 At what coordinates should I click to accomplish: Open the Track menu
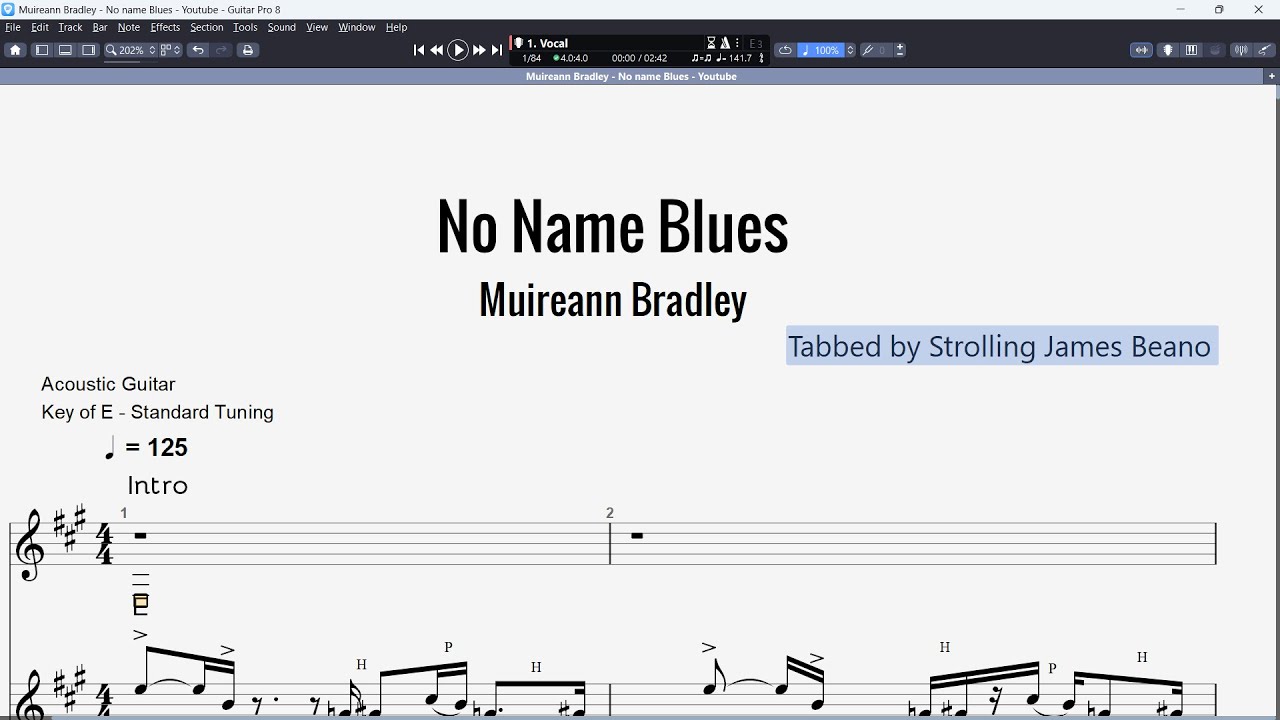point(70,27)
